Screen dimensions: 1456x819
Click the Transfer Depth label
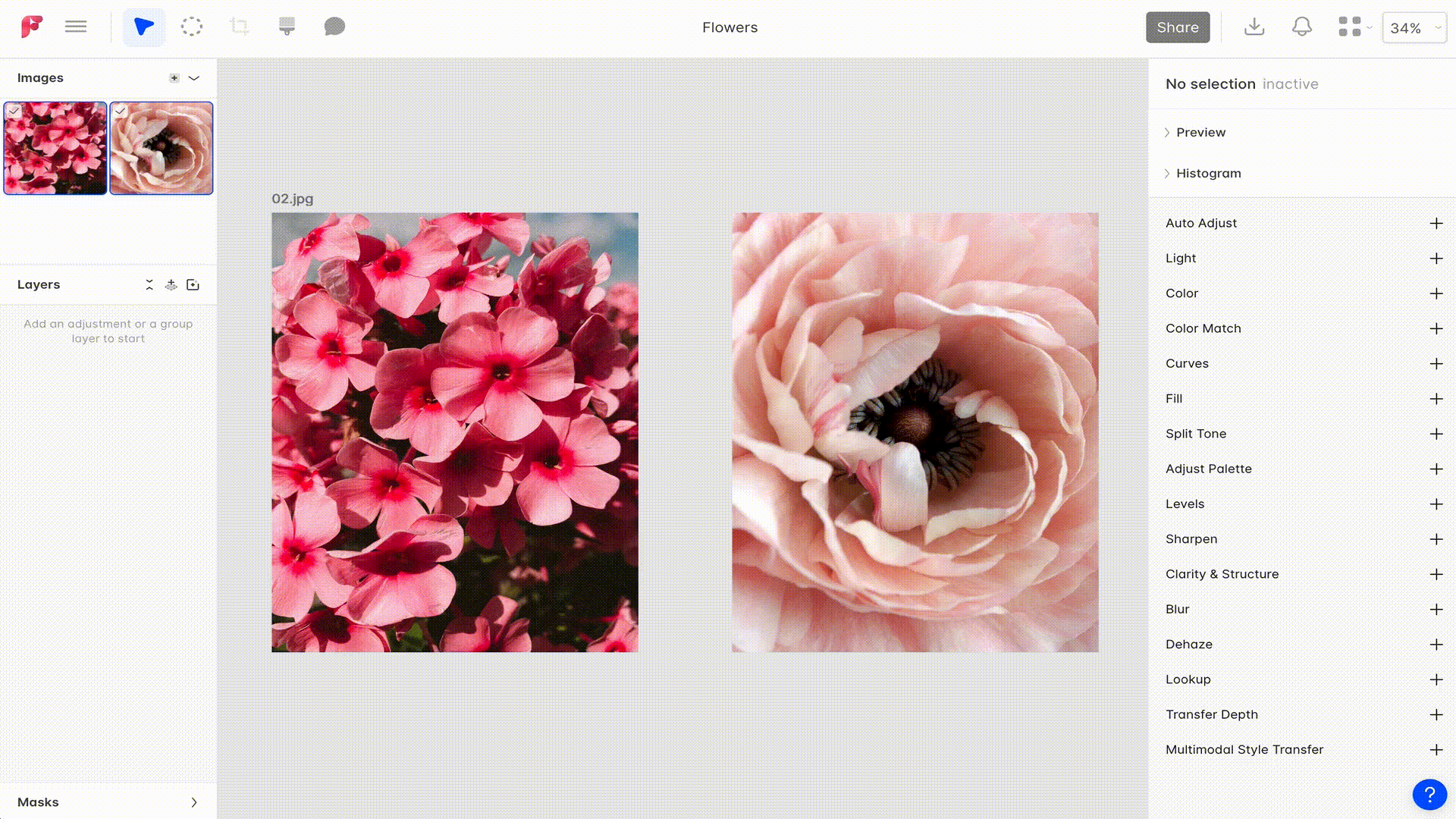click(x=1212, y=714)
